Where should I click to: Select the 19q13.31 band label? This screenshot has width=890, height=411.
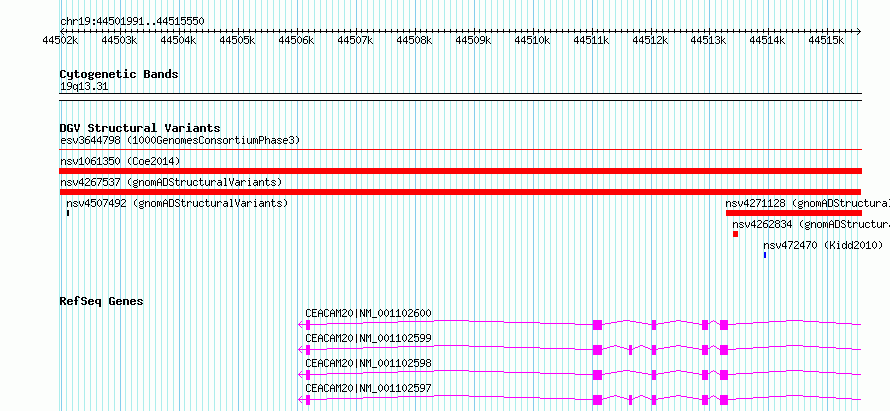[84, 87]
